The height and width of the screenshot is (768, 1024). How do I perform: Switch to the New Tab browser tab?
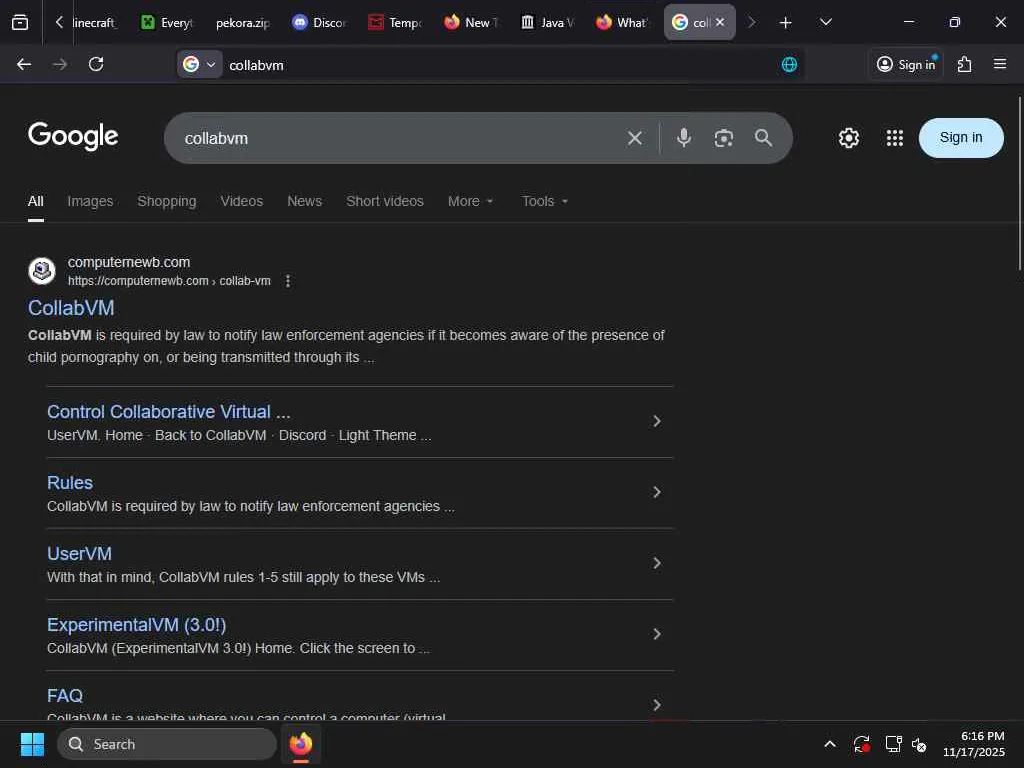pos(471,22)
